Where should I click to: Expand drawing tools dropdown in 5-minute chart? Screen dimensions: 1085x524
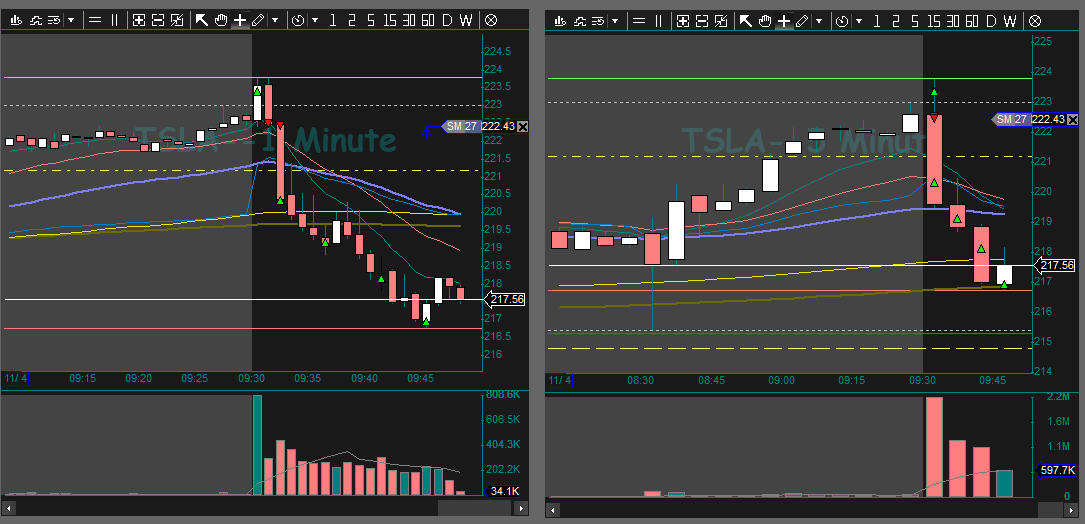(819, 21)
